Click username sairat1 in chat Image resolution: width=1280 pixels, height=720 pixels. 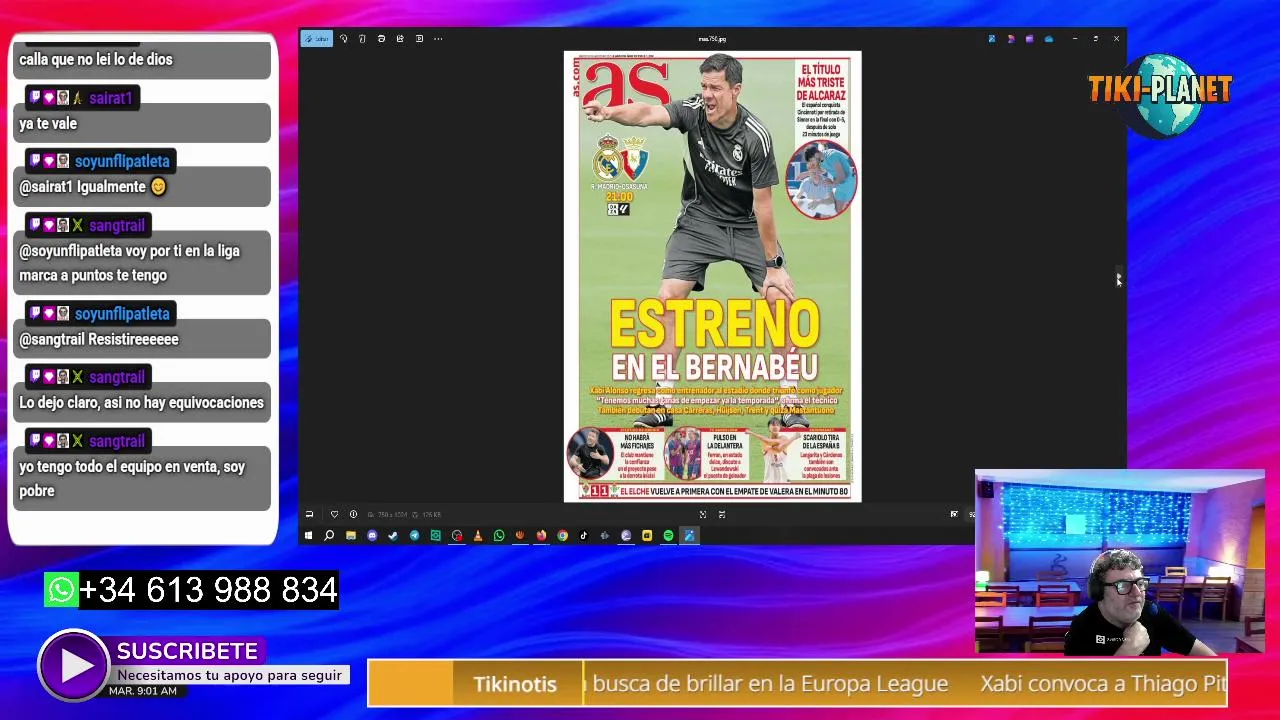tap(110, 98)
